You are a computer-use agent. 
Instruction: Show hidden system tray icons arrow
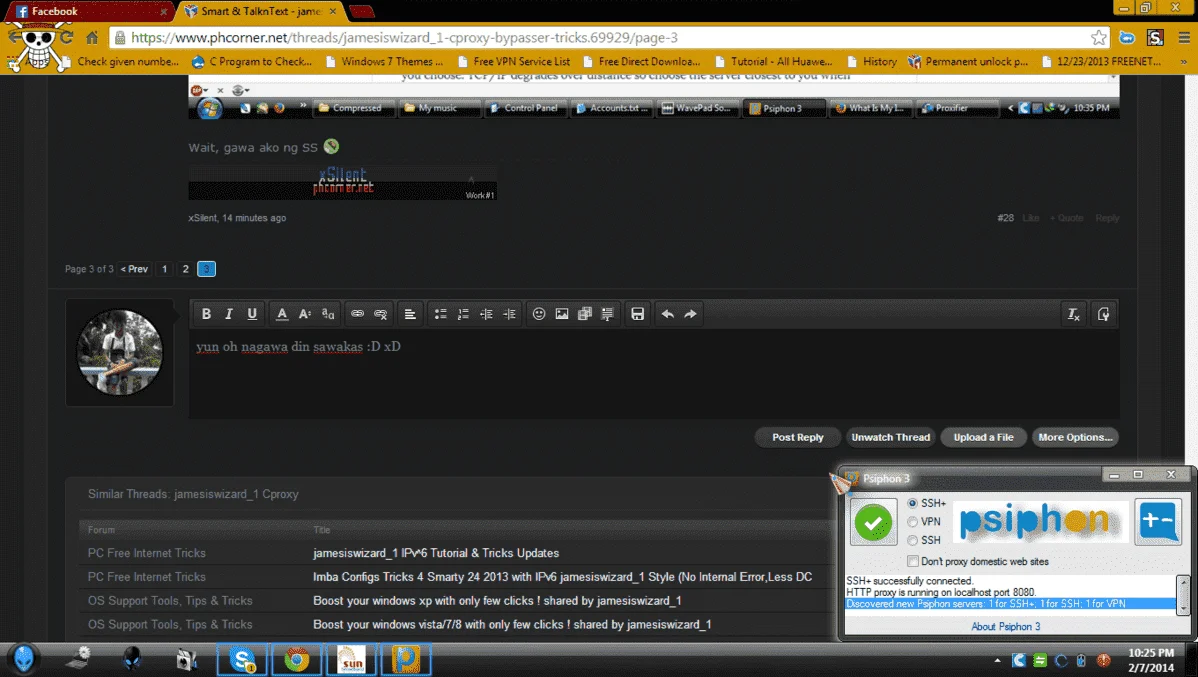(997, 660)
